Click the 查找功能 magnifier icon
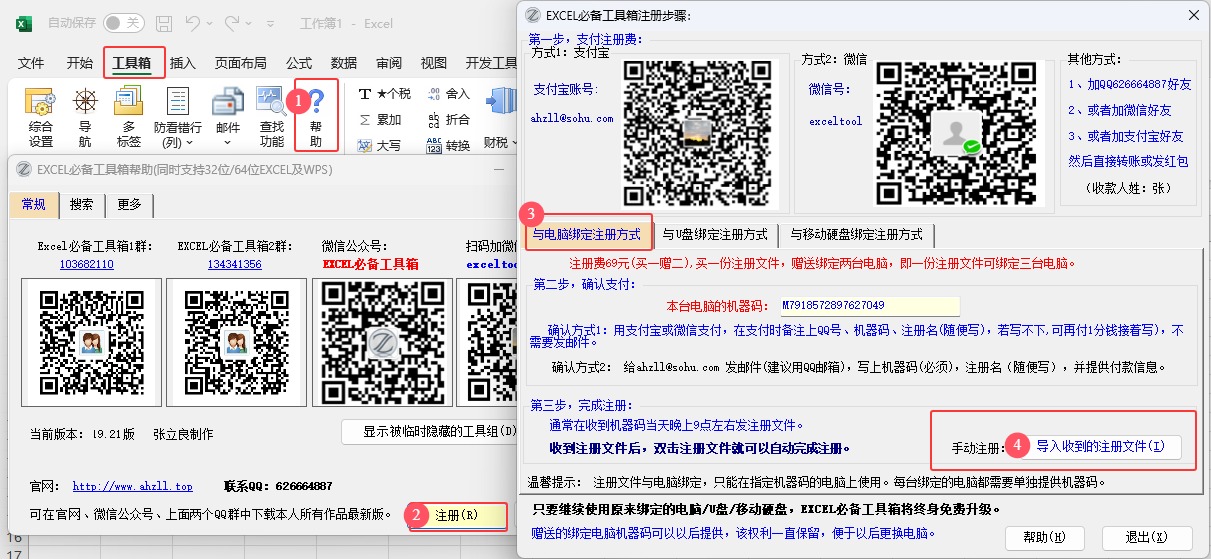 [271, 104]
